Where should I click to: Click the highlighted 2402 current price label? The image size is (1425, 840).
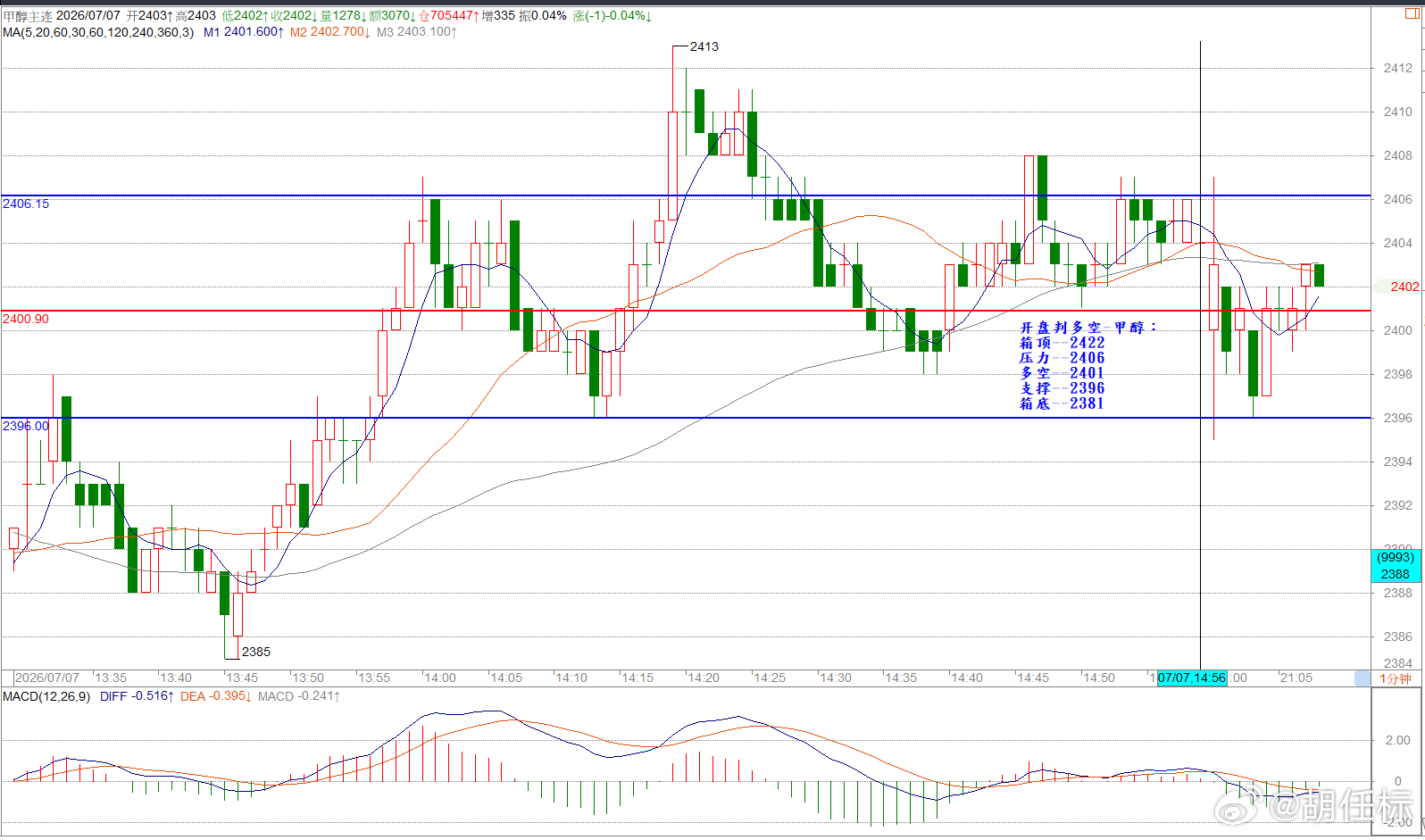pyautogui.click(x=1404, y=287)
